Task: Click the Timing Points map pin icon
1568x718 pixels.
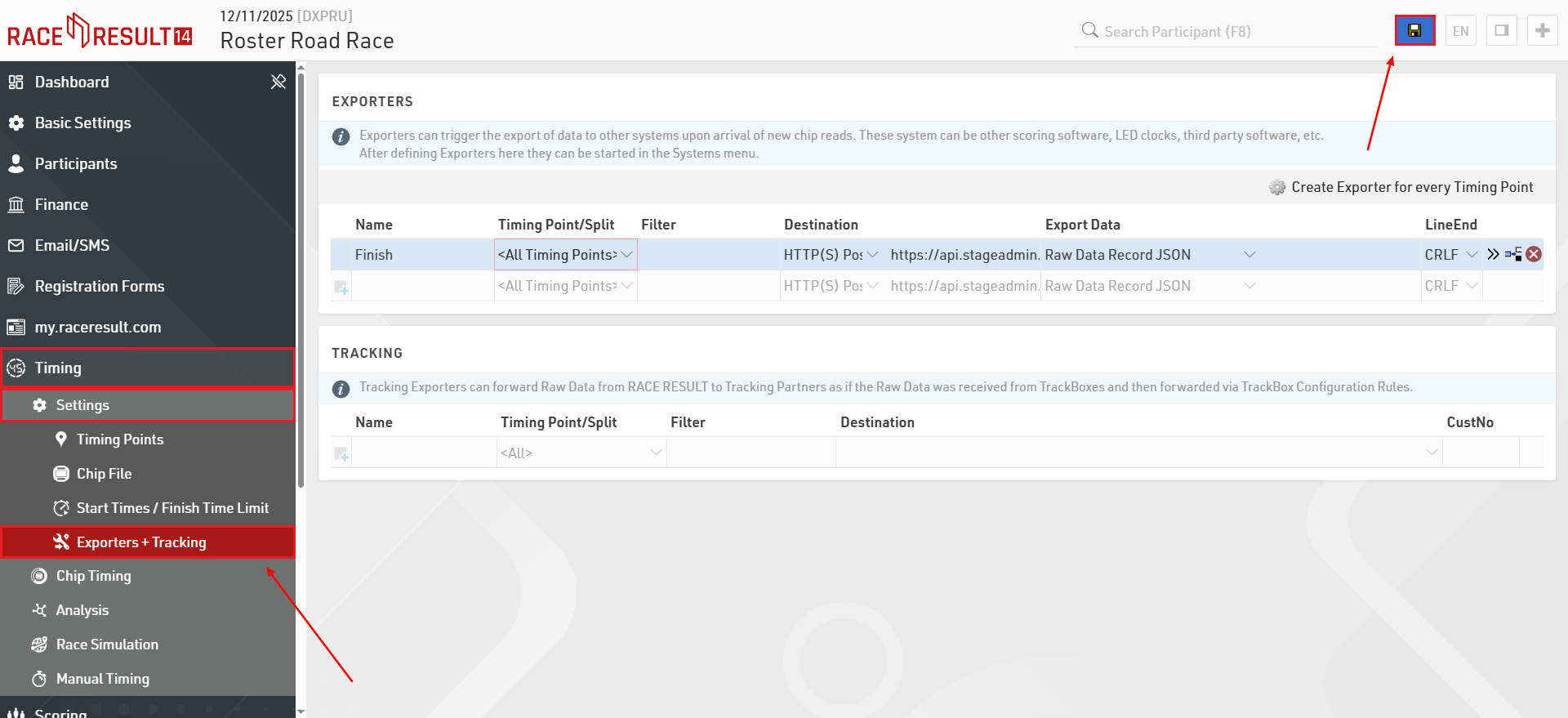Action: coord(61,439)
